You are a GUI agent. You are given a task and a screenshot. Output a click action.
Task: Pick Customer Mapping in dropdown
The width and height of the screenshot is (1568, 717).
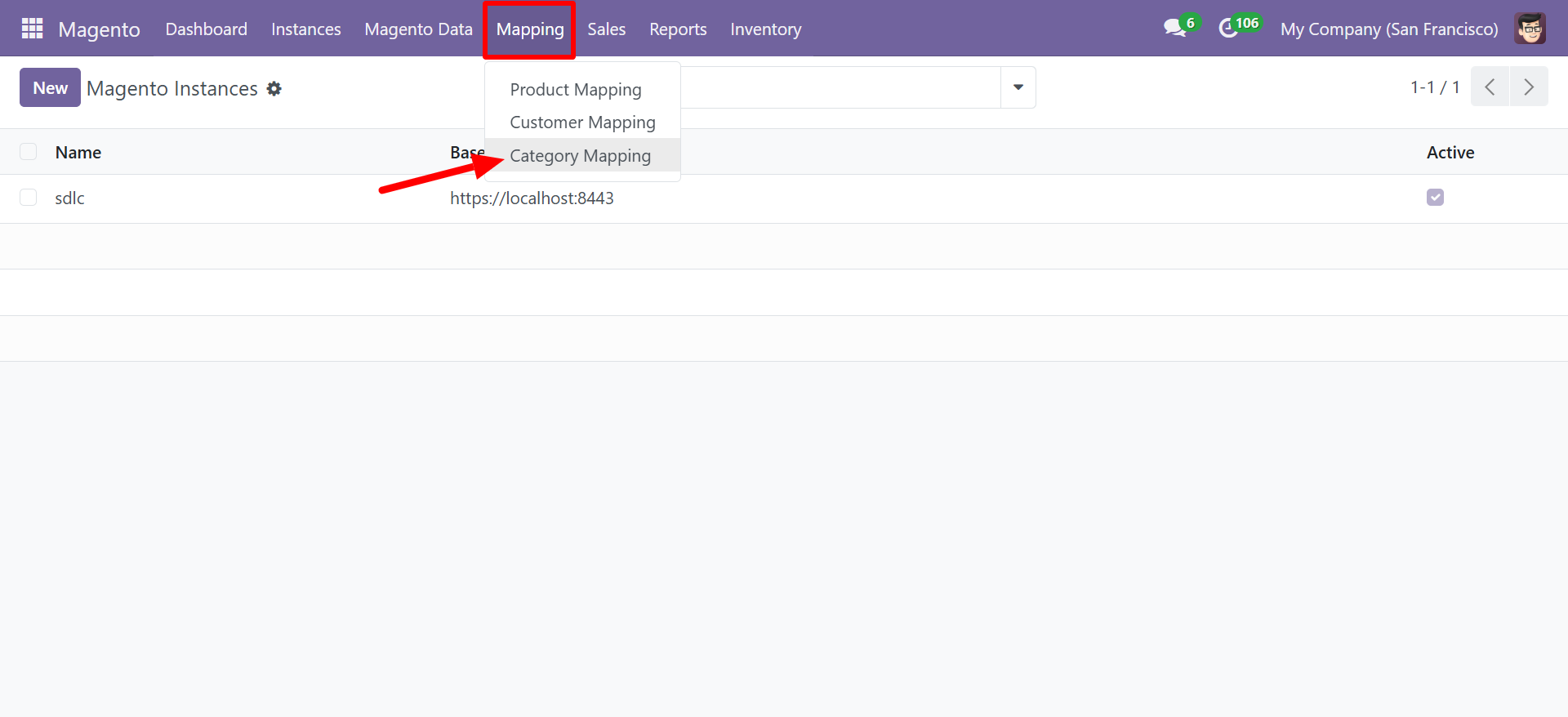(x=582, y=122)
